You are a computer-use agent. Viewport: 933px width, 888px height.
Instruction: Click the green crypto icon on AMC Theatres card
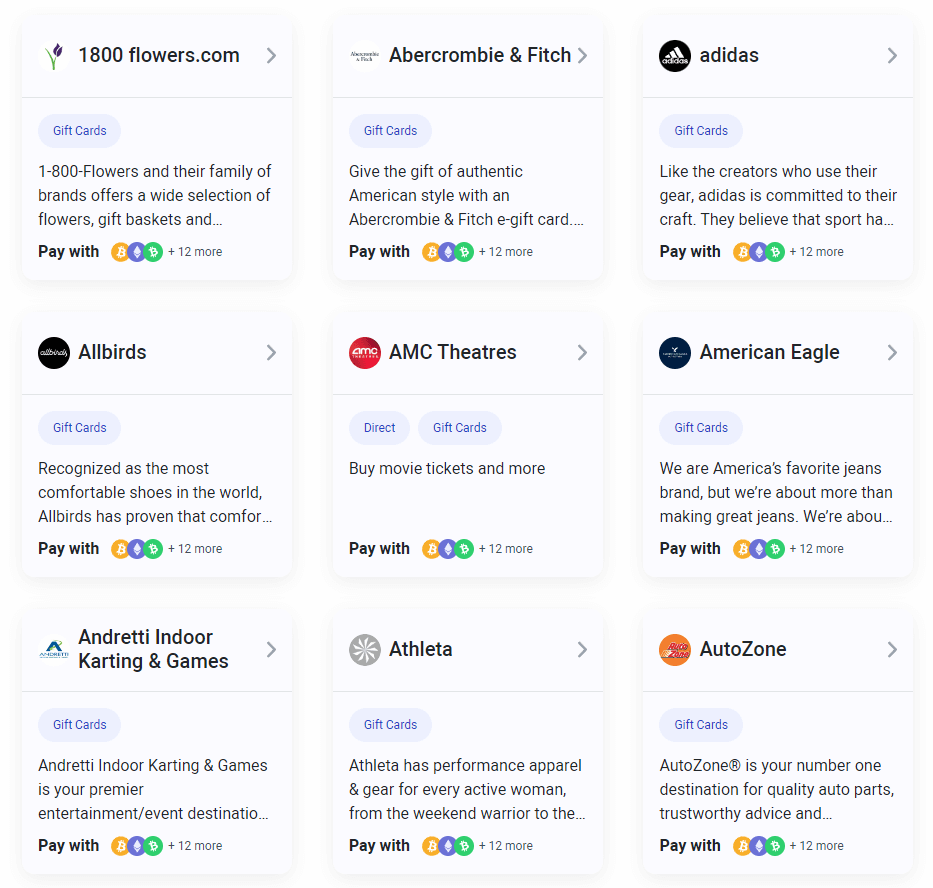click(465, 549)
